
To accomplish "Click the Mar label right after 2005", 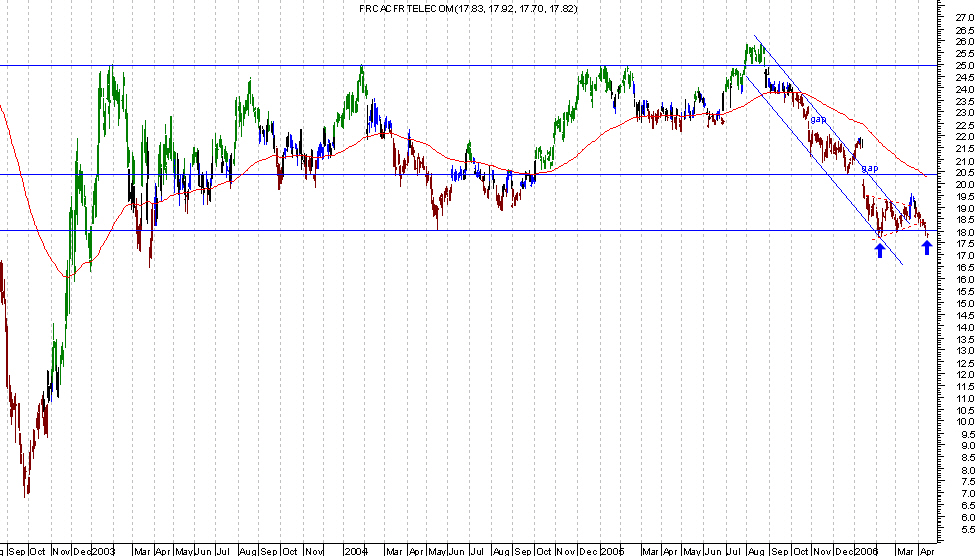I will [650, 551].
